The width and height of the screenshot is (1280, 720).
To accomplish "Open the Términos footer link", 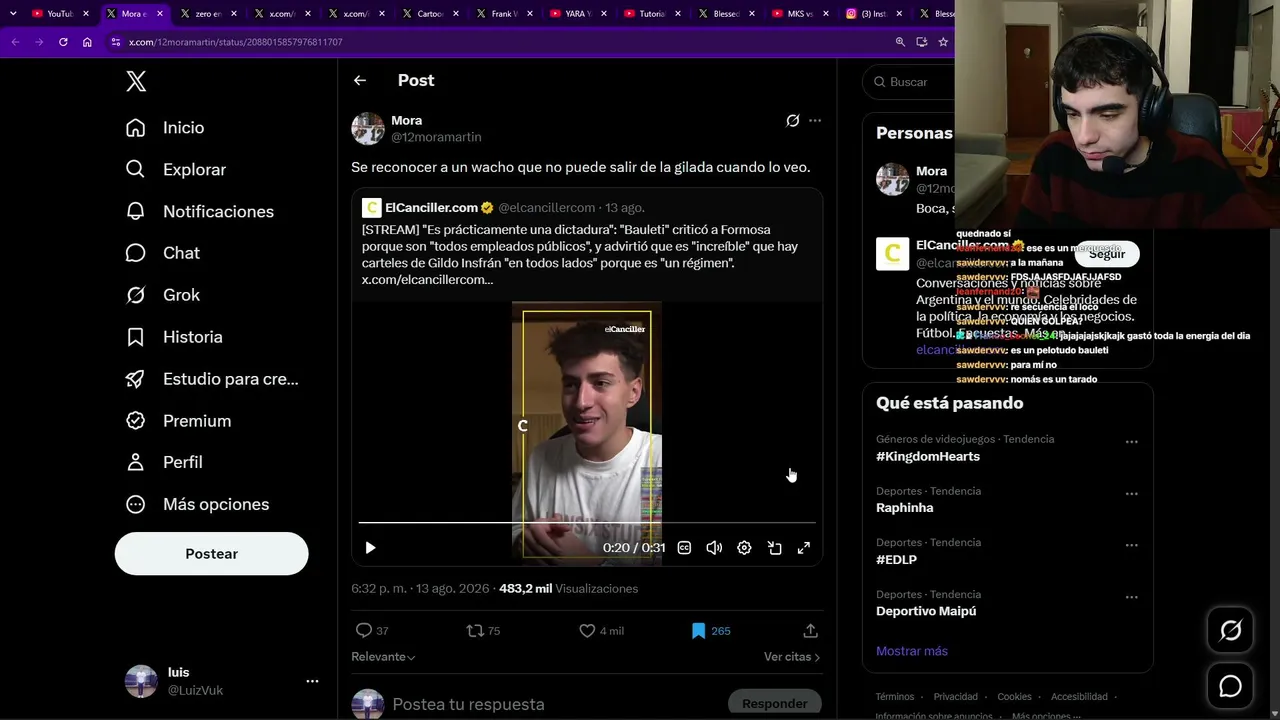I will tap(895, 697).
